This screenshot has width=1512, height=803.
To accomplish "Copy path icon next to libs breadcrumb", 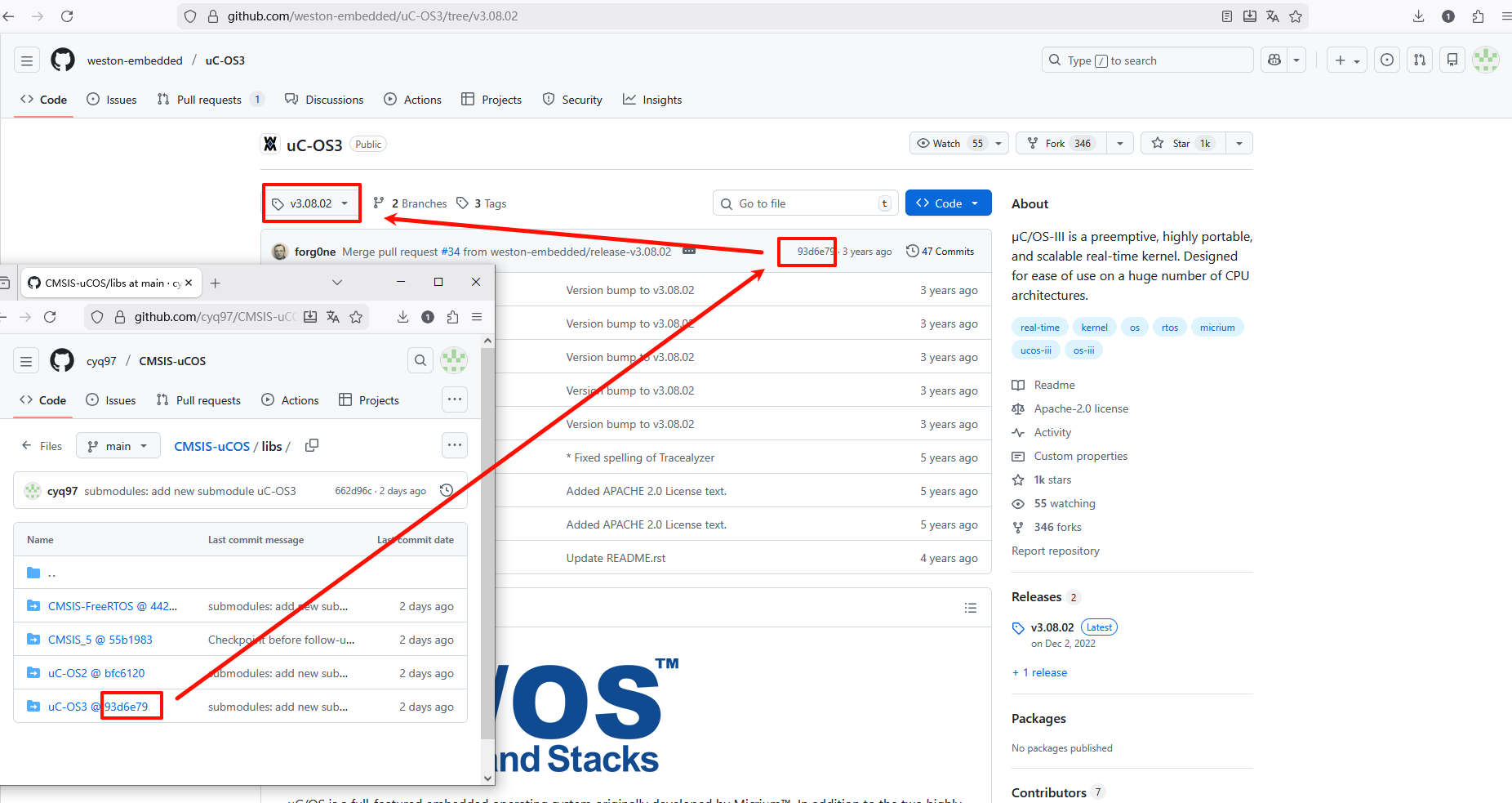I will pos(311,446).
